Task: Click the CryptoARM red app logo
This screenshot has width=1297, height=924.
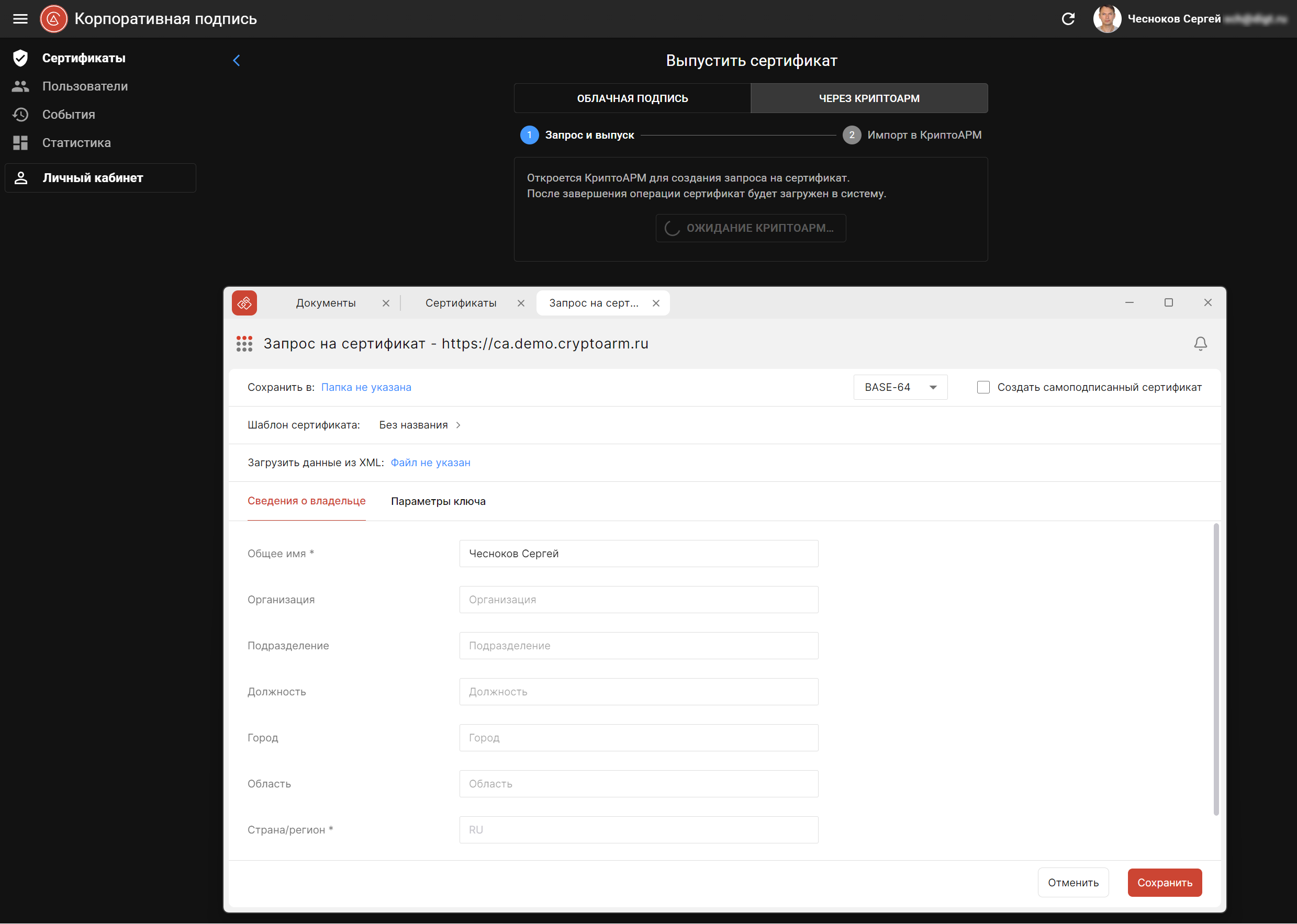Action: tap(244, 303)
